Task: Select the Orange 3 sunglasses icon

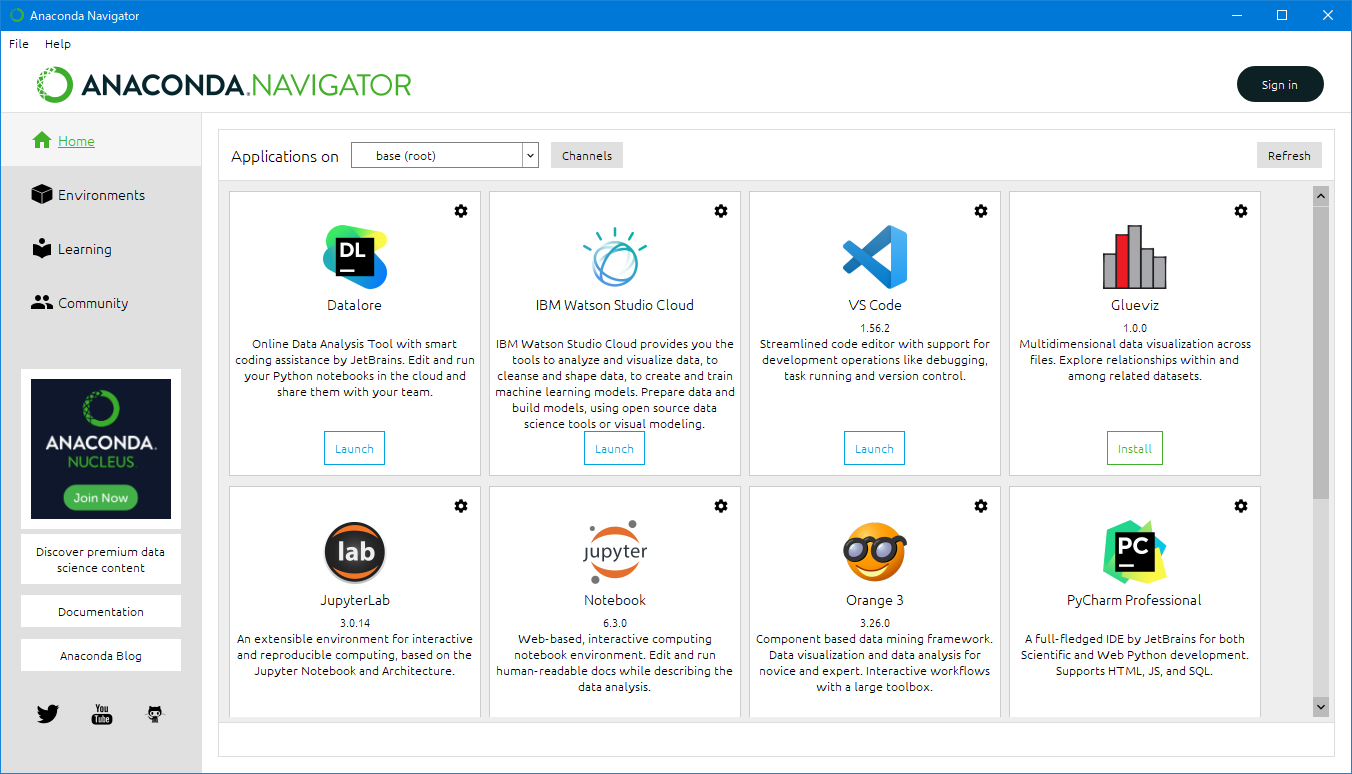Action: coord(874,552)
